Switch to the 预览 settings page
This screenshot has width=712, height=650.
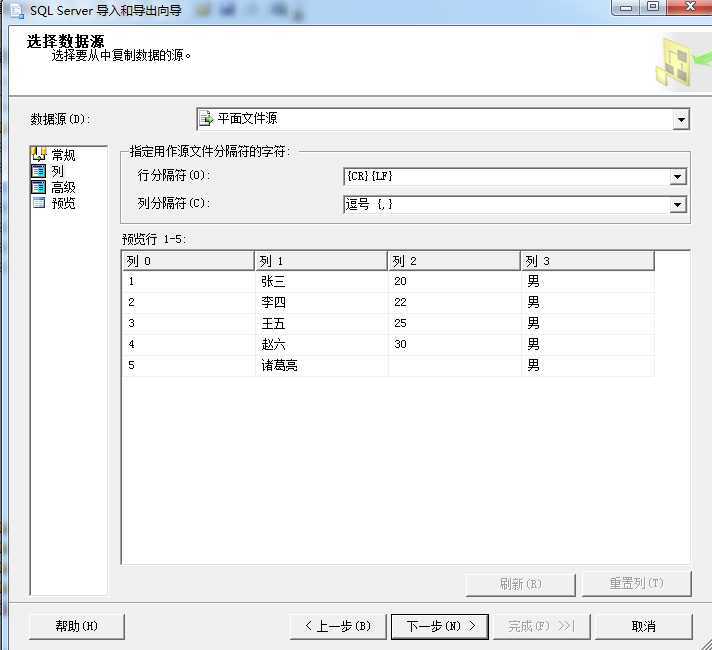[63, 203]
